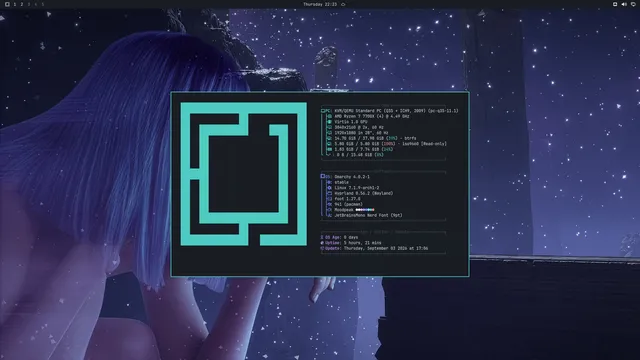Switch to workspace 2
Image resolution: width=640 pixels, height=360 pixels.
click(x=22, y=4)
